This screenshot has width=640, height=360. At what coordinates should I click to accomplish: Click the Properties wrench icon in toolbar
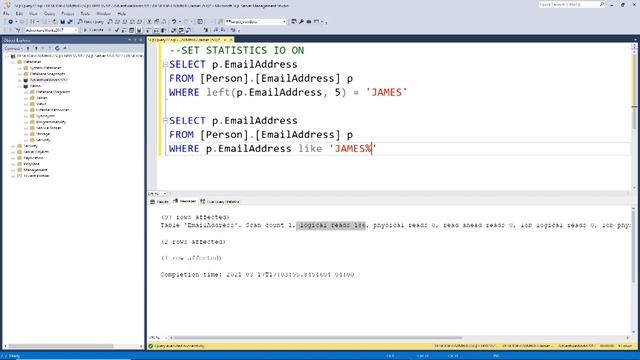[301, 22]
